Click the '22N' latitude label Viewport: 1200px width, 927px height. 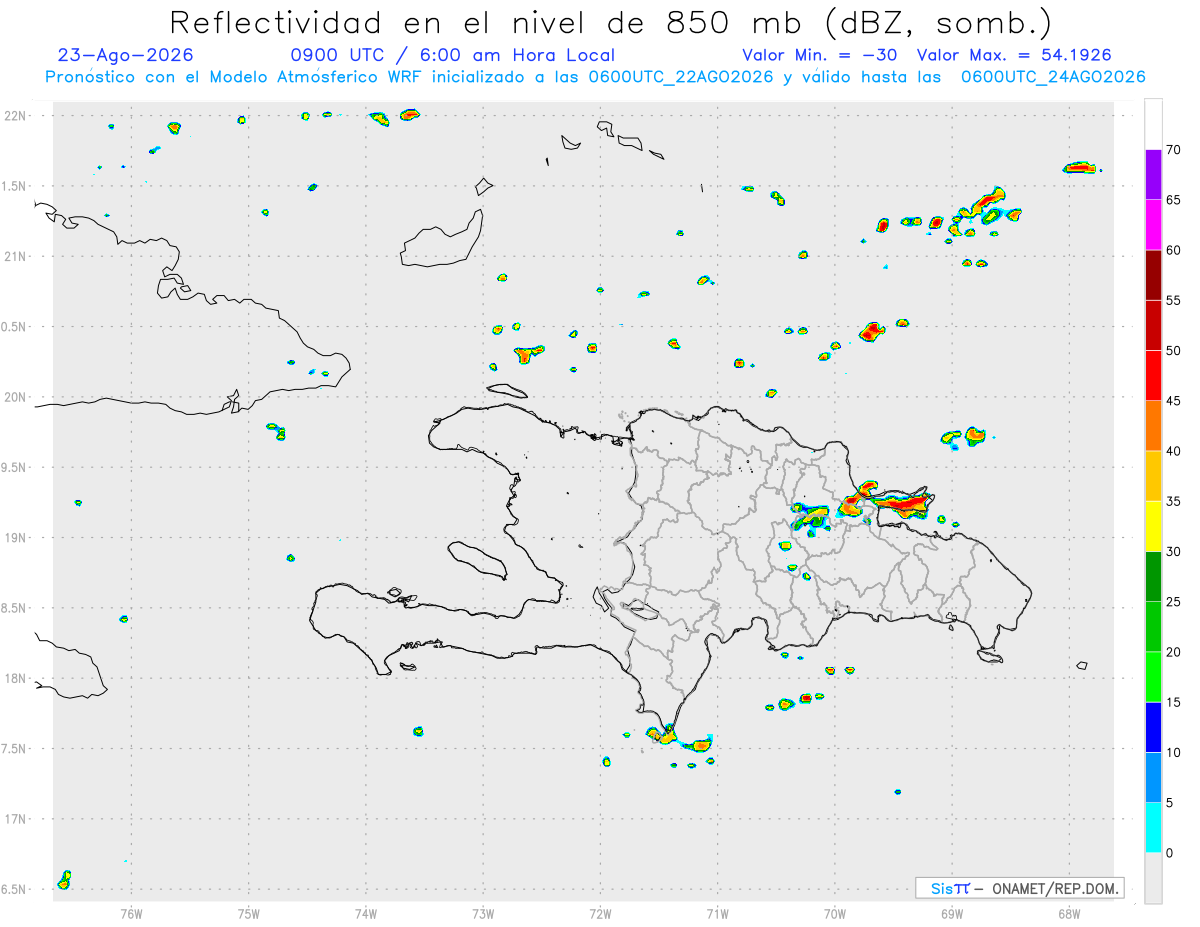[x=17, y=115]
